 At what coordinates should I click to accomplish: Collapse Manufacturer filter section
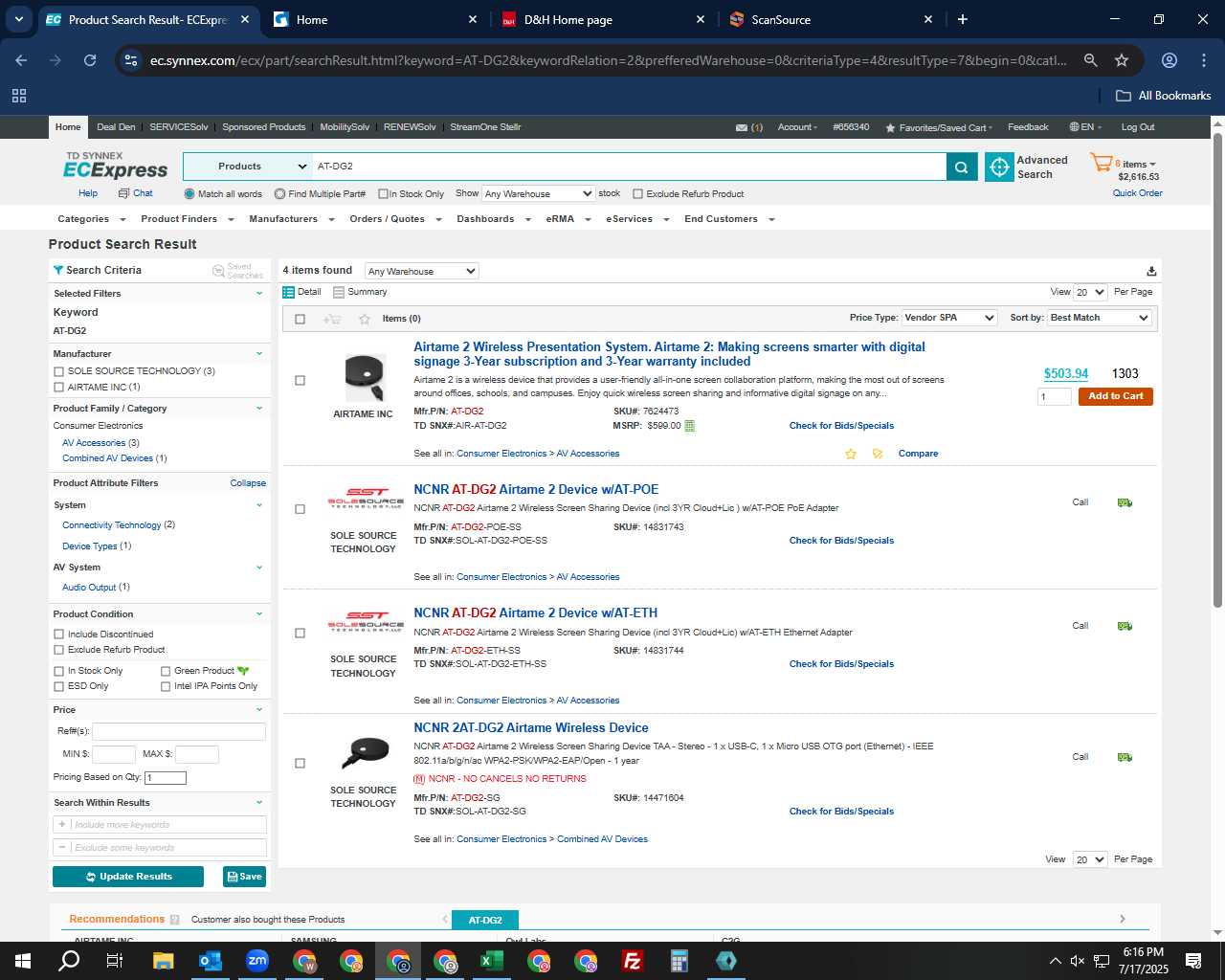259,354
